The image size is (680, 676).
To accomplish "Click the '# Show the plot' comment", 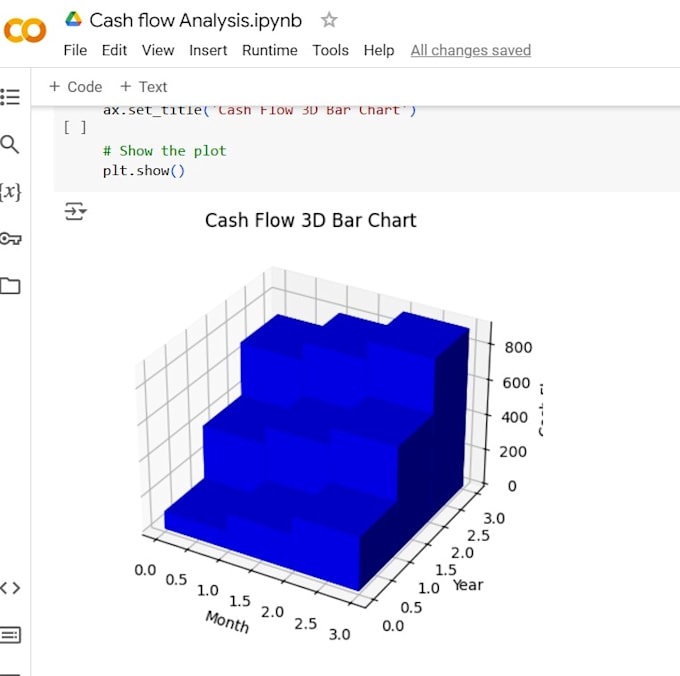I will coord(164,151).
